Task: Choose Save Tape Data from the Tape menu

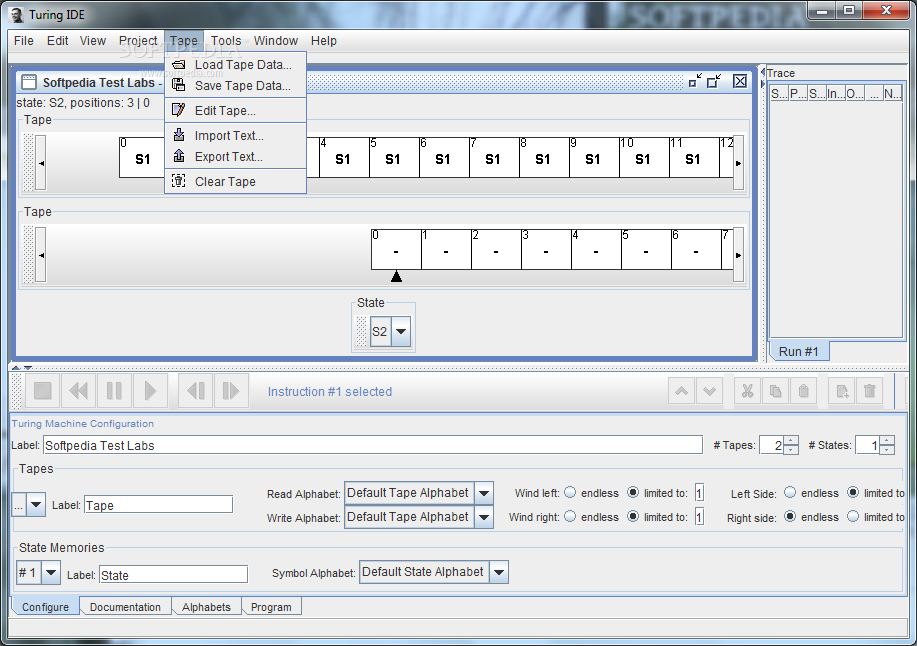Action: click(236, 86)
